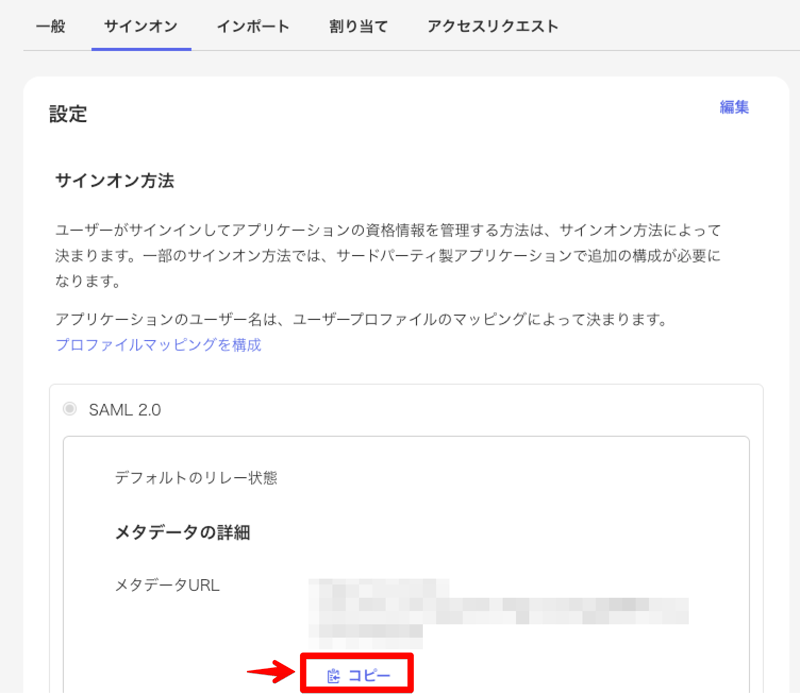The image size is (800, 695).
Task: Open the 一般 tab
Action: [50, 26]
